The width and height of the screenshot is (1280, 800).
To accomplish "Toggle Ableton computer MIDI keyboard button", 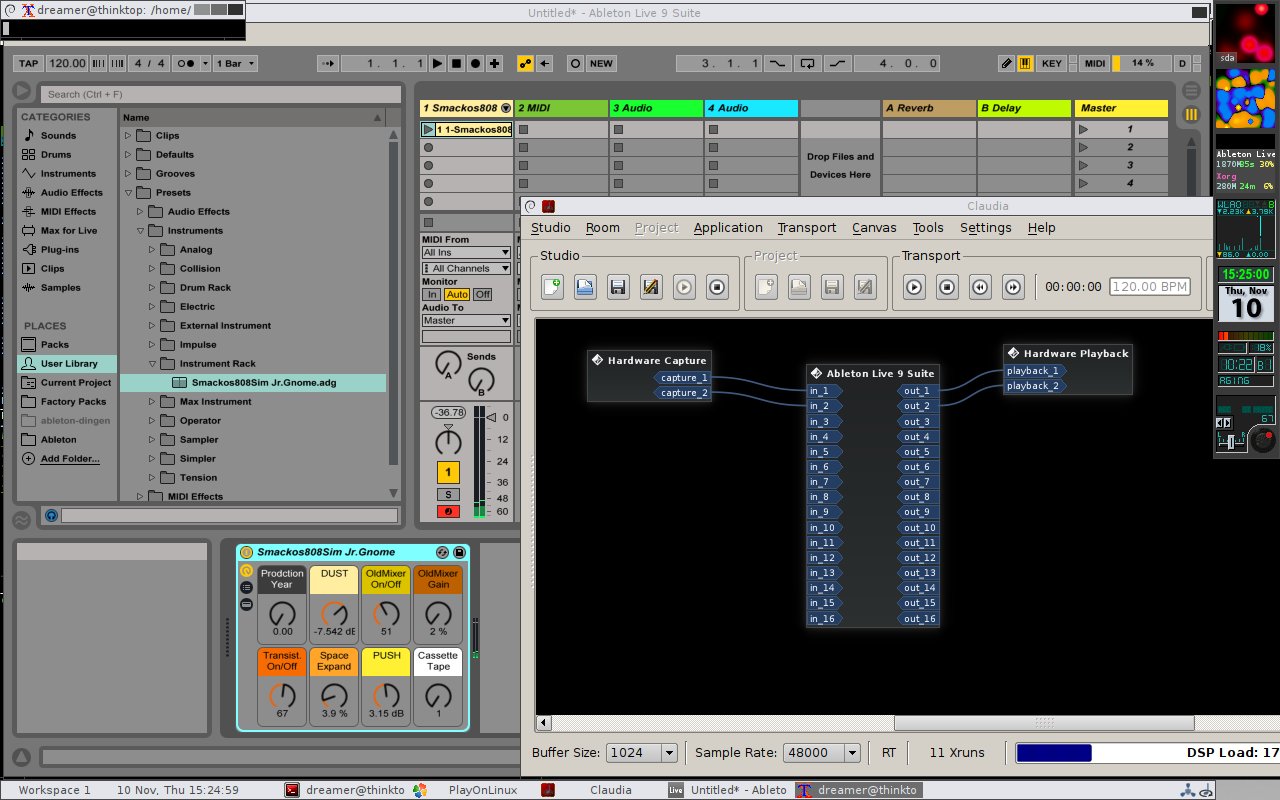I will click(x=1025, y=63).
